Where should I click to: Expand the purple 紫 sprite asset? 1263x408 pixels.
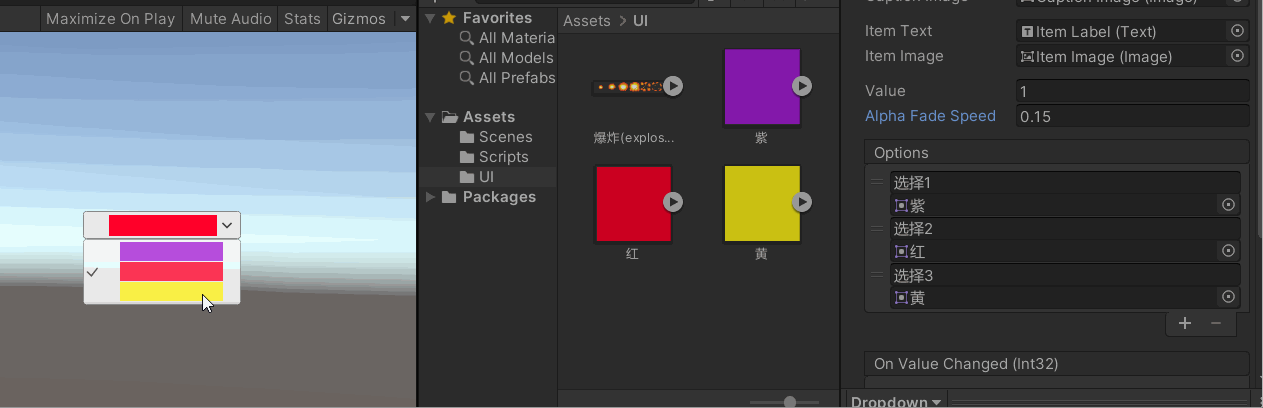[802, 86]
